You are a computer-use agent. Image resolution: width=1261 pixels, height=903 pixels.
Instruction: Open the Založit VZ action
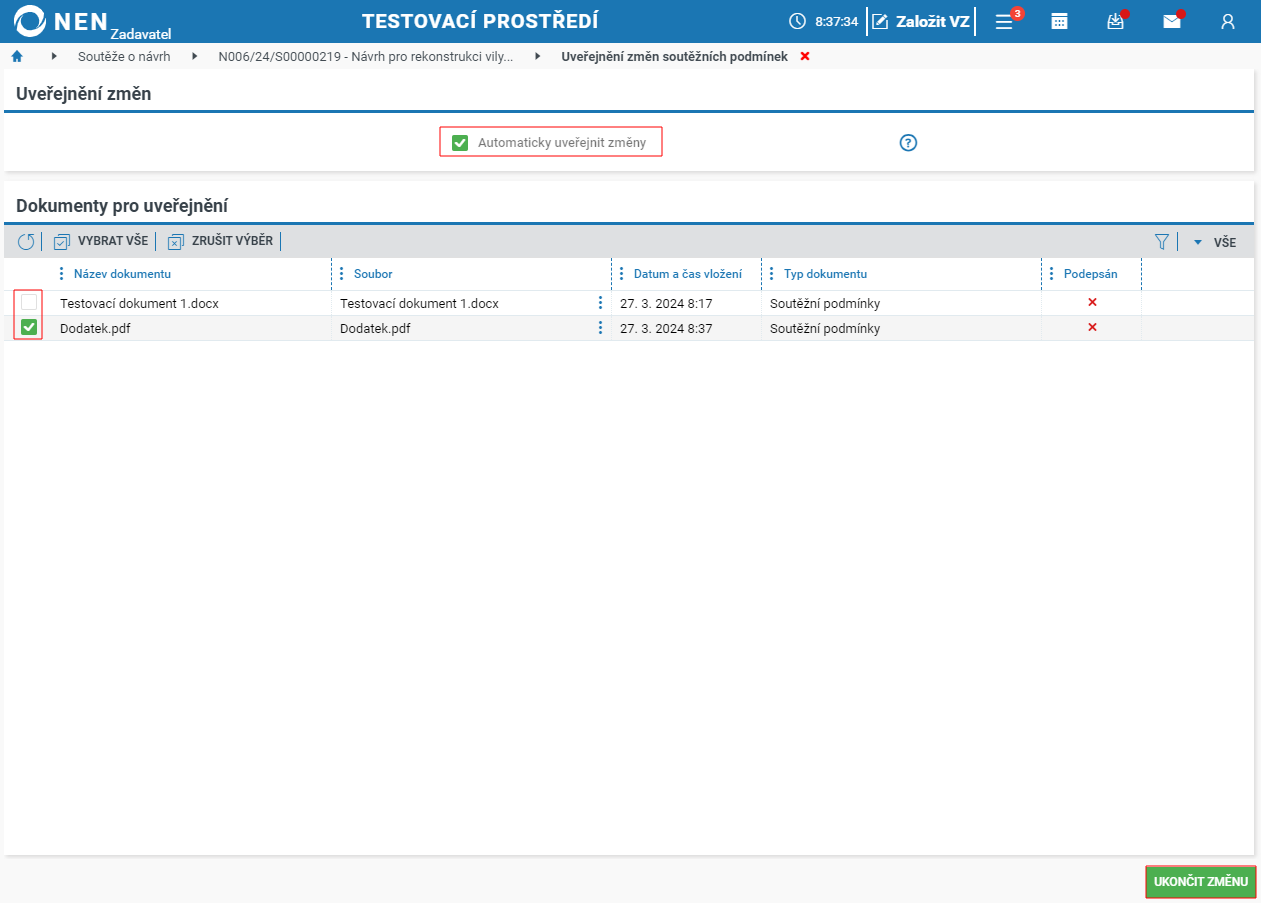(921, 21)
